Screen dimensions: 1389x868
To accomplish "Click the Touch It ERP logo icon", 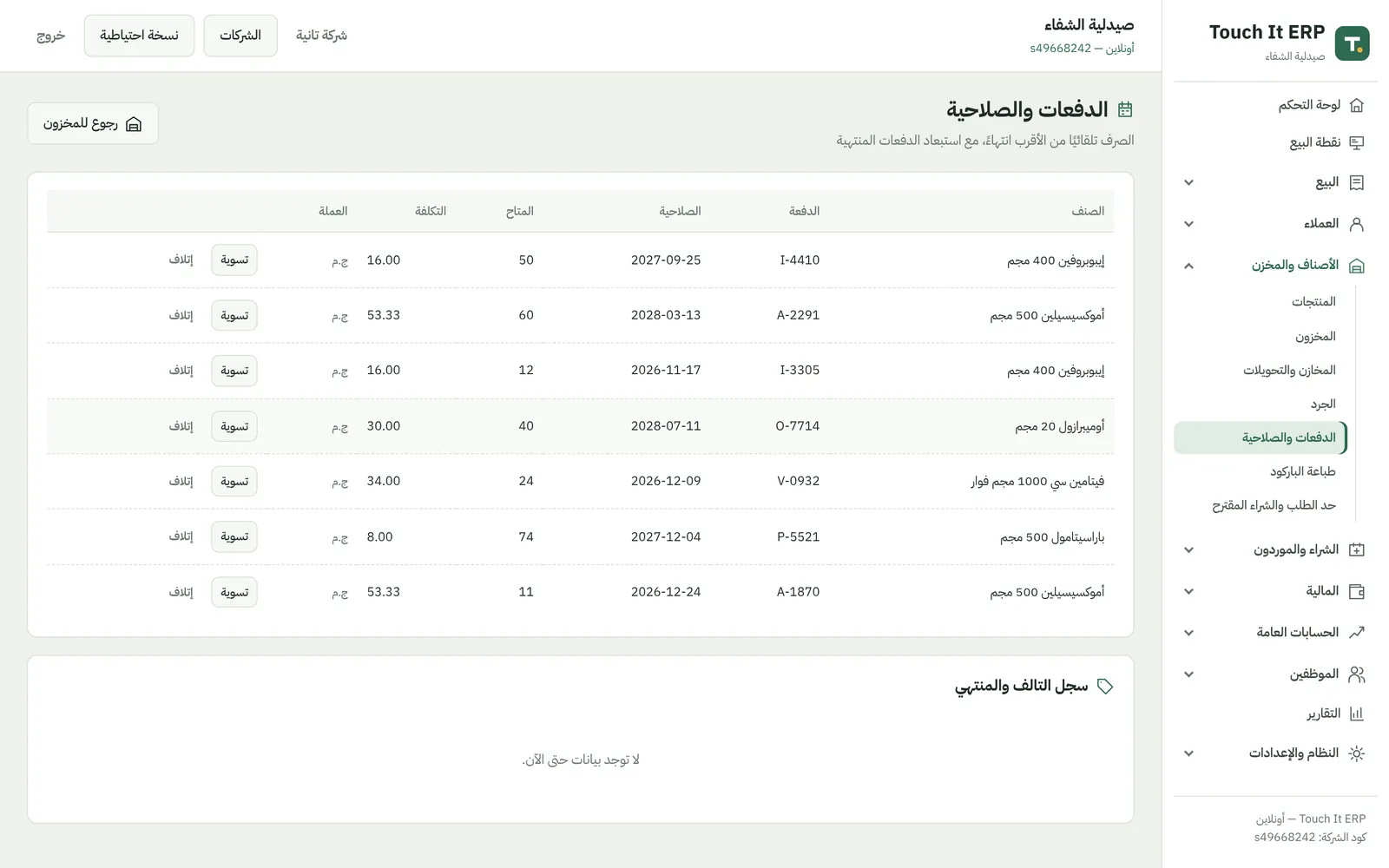I will click(x=1352, y=43).
